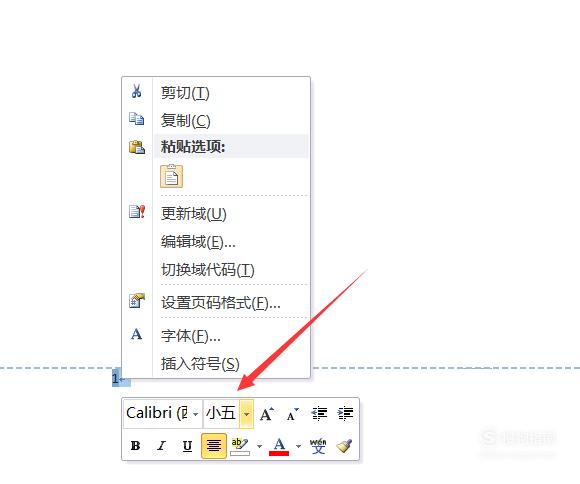Open the font size dropdown arrow
The image size is (580, 484).
coord(246,414)
